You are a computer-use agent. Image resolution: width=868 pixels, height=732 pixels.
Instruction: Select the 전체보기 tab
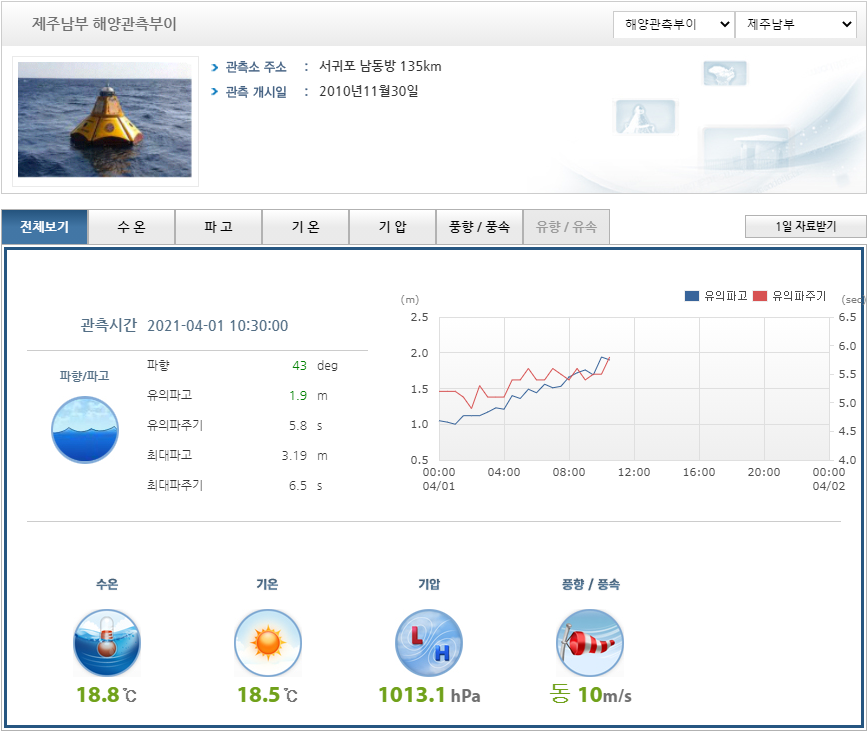44,226
